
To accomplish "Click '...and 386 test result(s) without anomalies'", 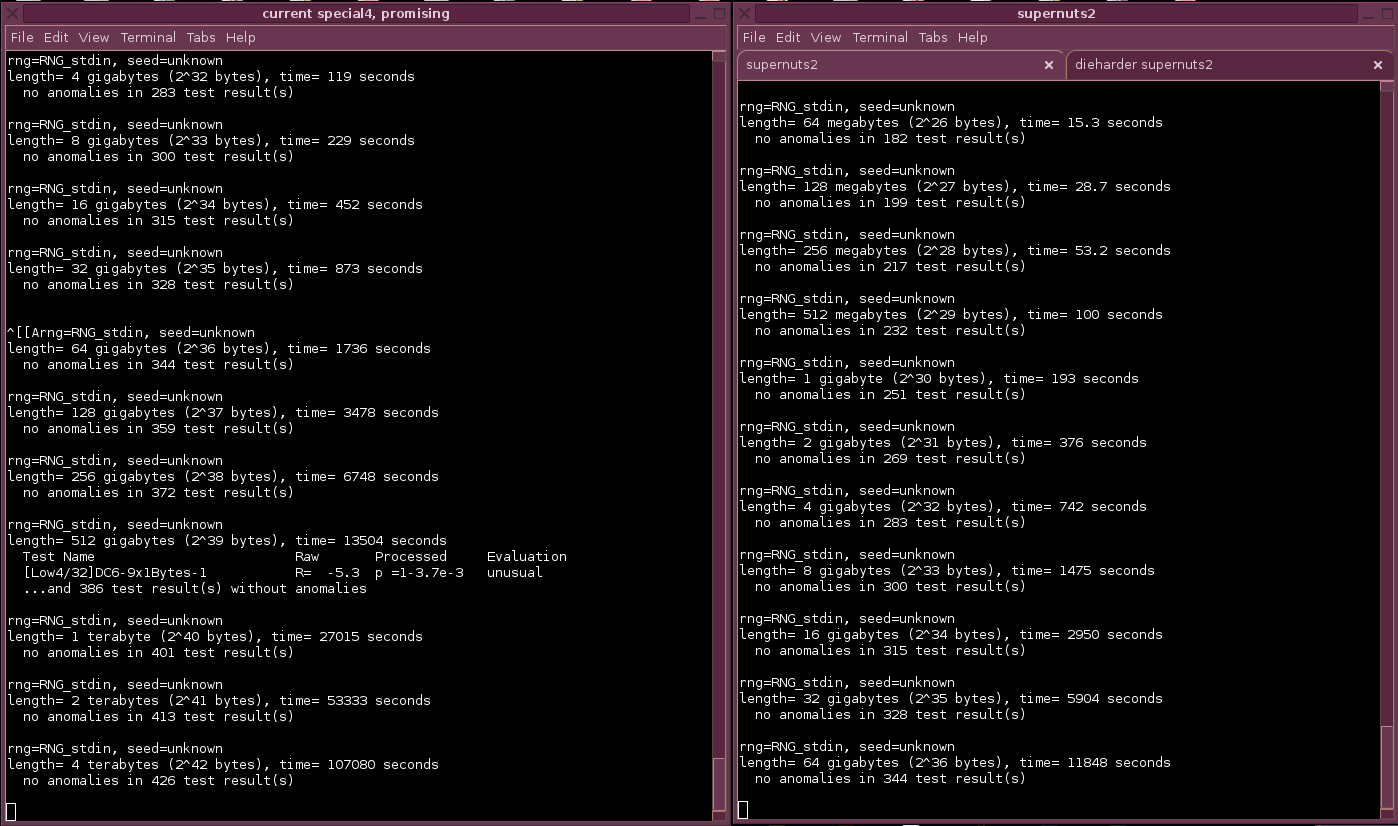I will (195, 588).
